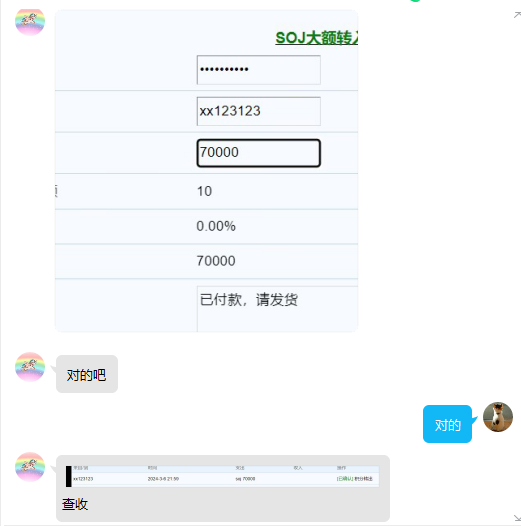Click the rainbow avatar beside 对的吧 message
The height and width of the screenshot is (526, 521).
30,367
